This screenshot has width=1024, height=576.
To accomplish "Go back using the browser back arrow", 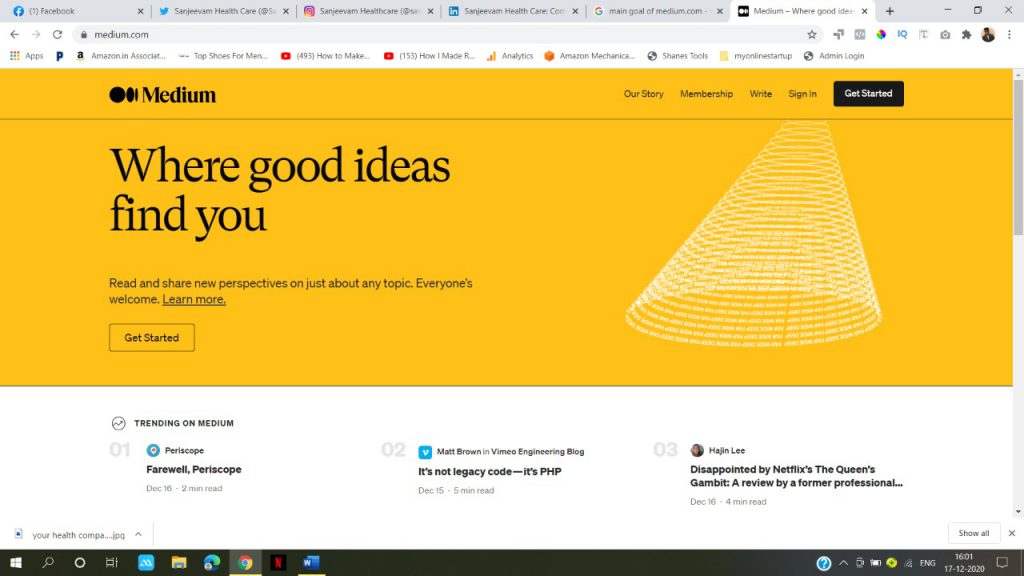I will pos(14,35).
